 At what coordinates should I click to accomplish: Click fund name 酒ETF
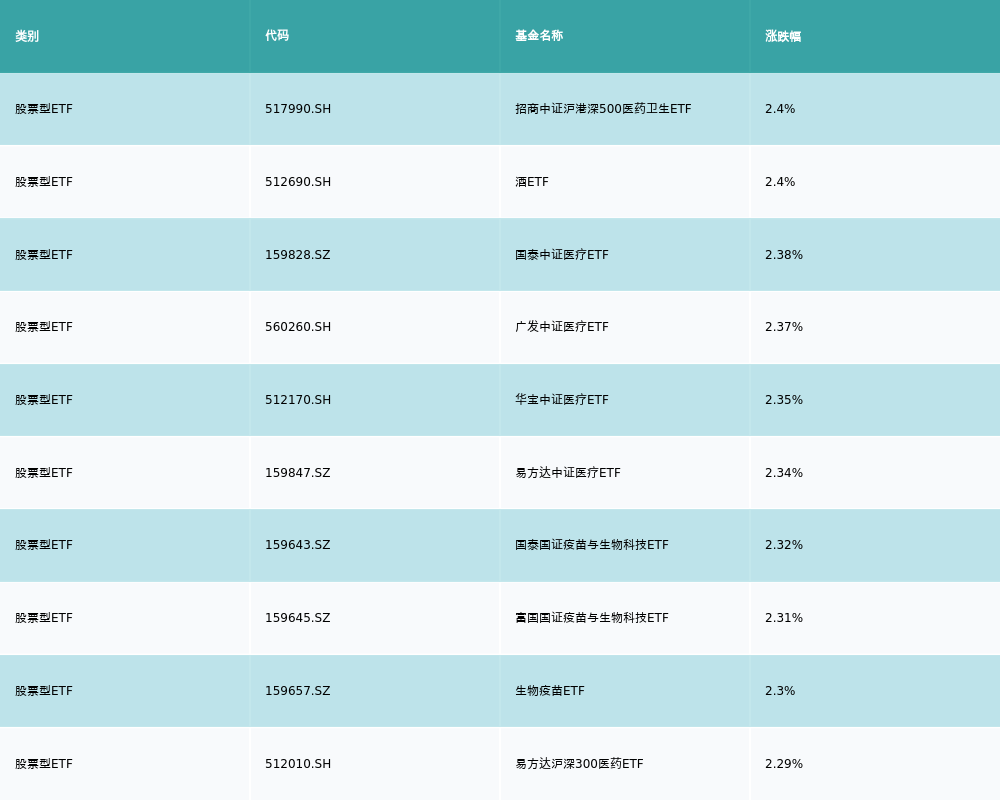[x=532, y=182]
